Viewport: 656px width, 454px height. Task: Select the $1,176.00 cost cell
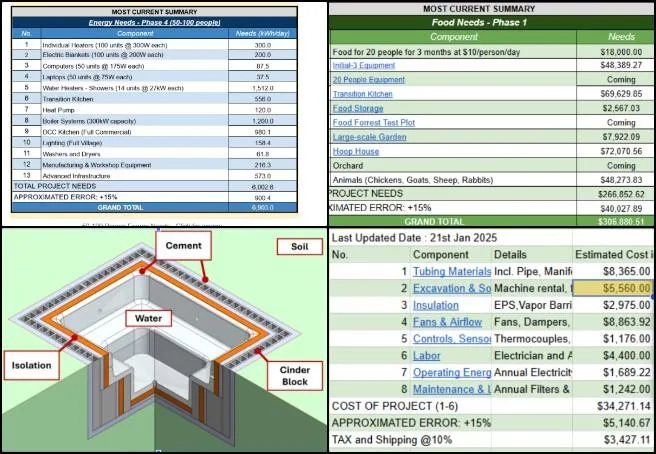[x=612, y=339]
